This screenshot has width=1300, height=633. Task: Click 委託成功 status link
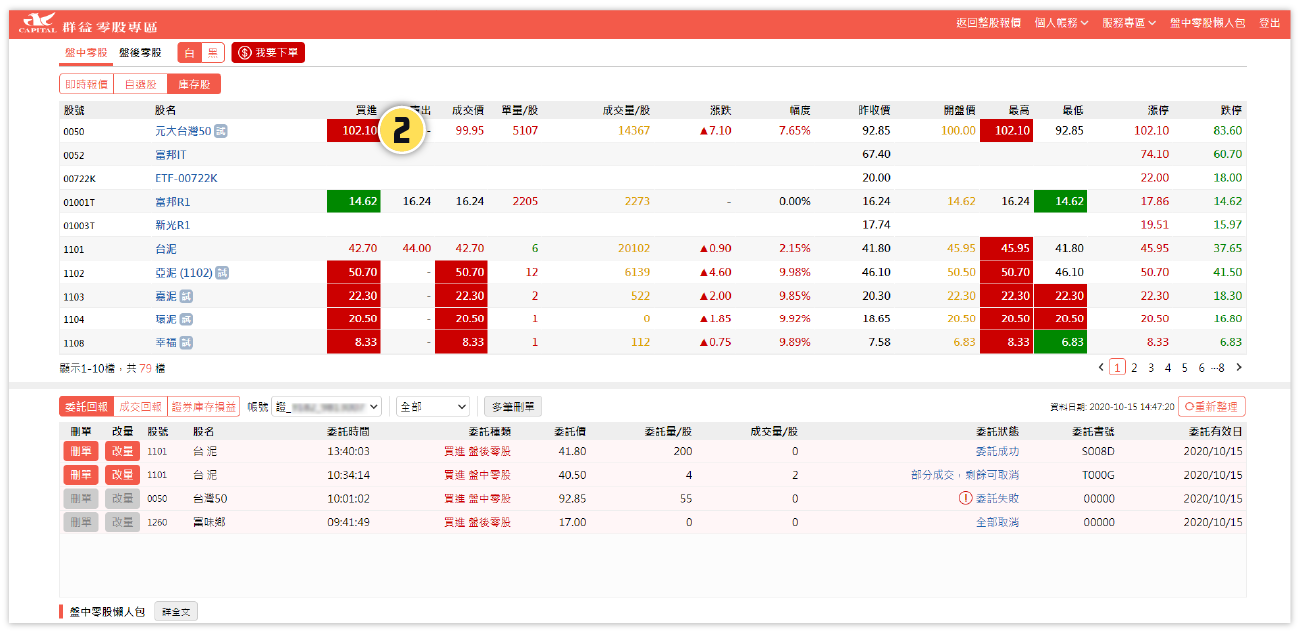tap(997, 451)
